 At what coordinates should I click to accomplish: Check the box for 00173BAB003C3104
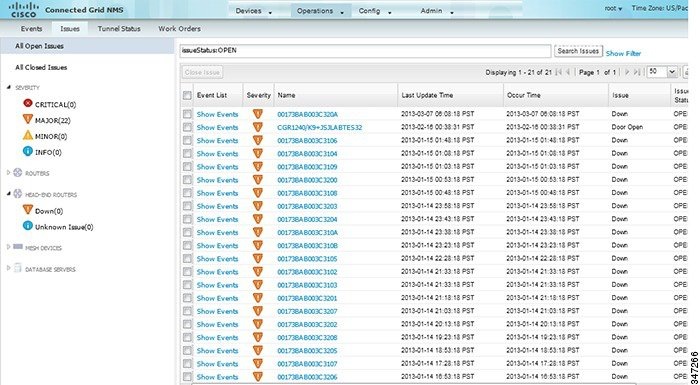coord(187,154)
